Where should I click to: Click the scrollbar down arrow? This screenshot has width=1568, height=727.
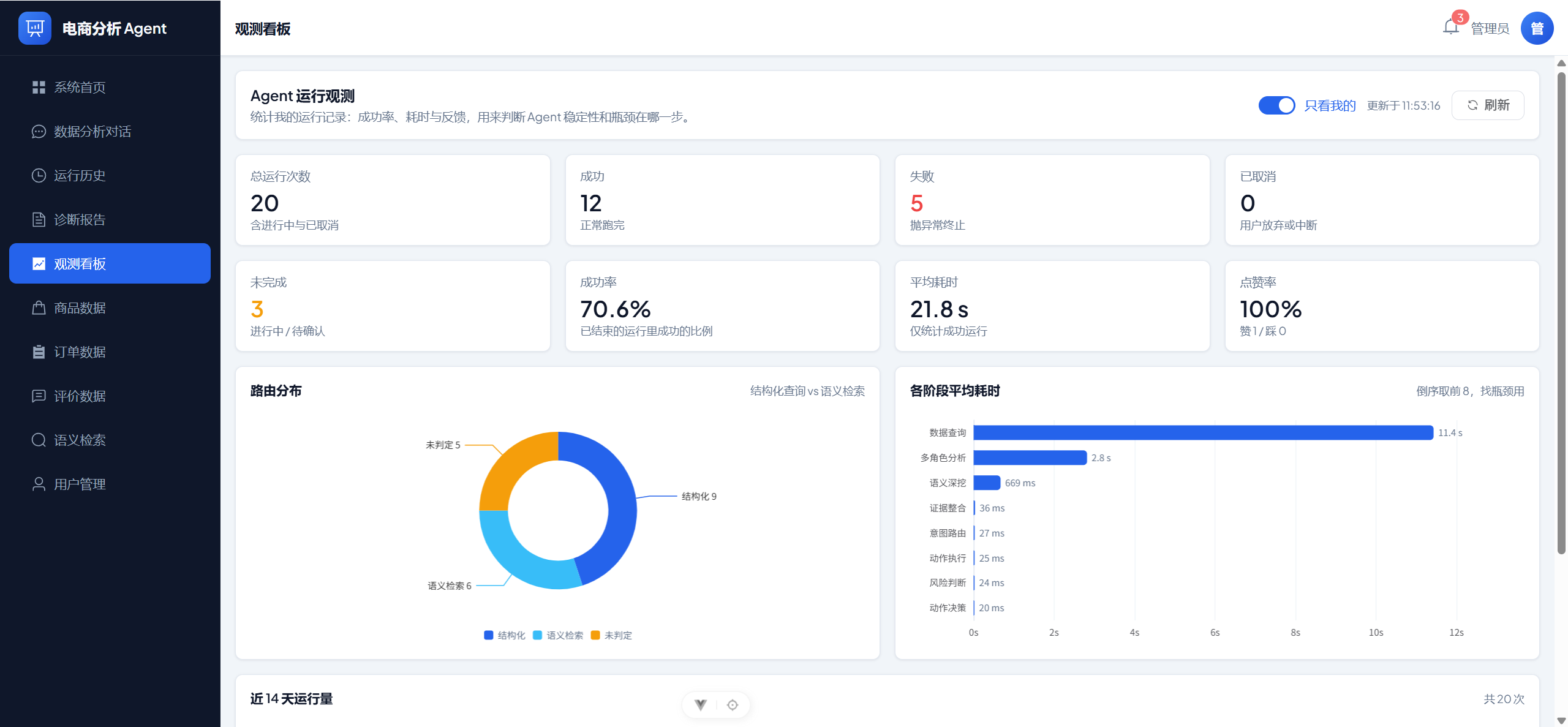coord(1561,721)
